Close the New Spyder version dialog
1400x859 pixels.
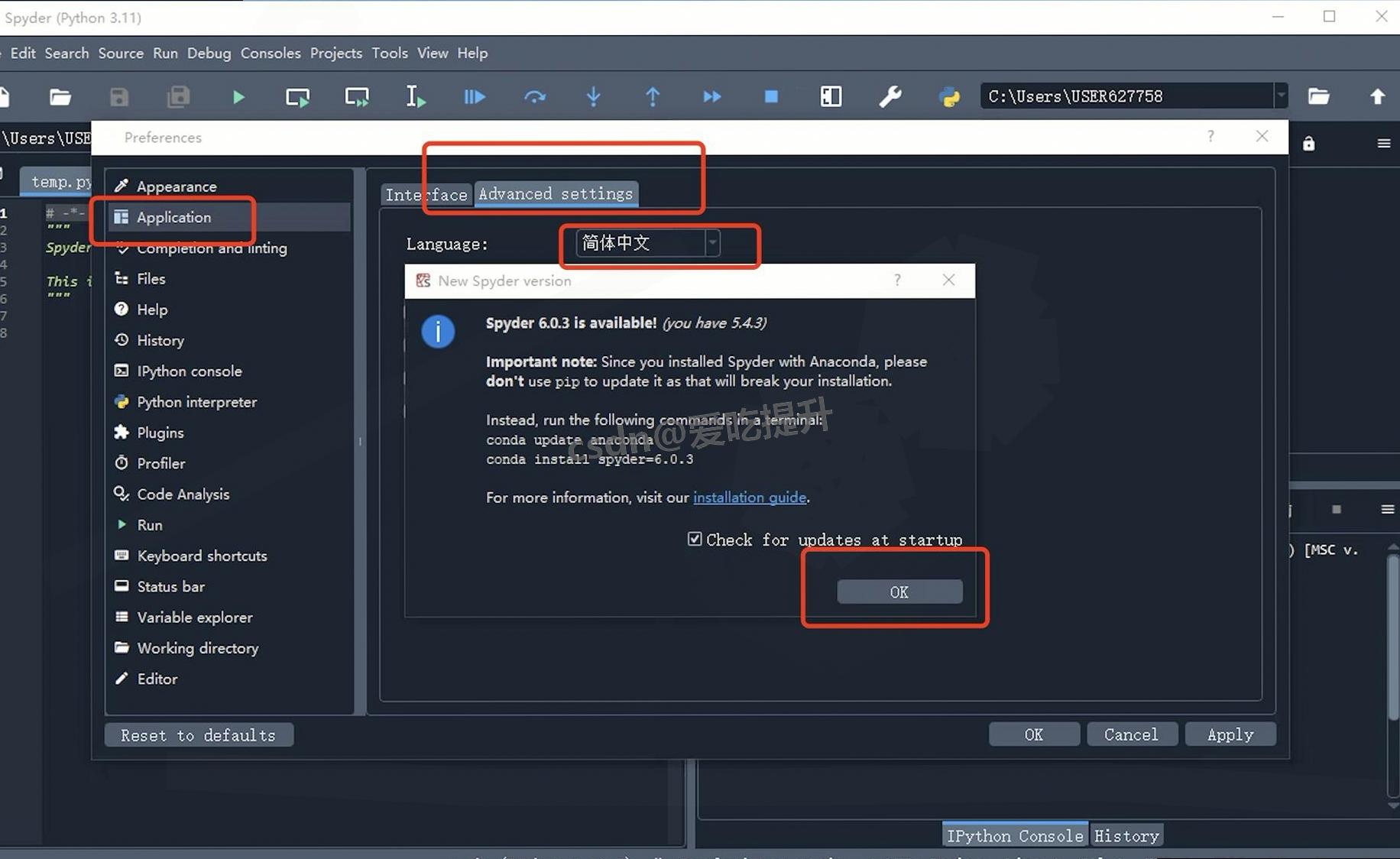click(x=948, y=280)
